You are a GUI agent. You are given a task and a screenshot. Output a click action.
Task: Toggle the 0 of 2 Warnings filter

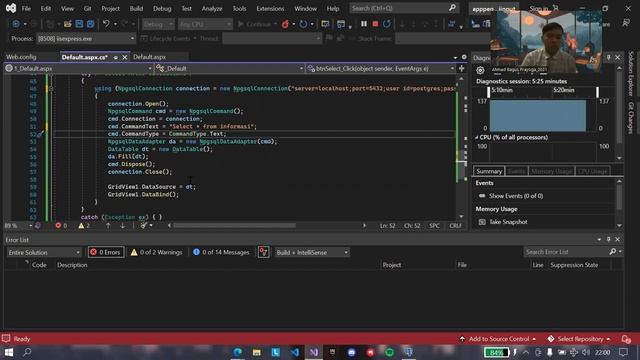pyautogui.click(x=156, y=253)
